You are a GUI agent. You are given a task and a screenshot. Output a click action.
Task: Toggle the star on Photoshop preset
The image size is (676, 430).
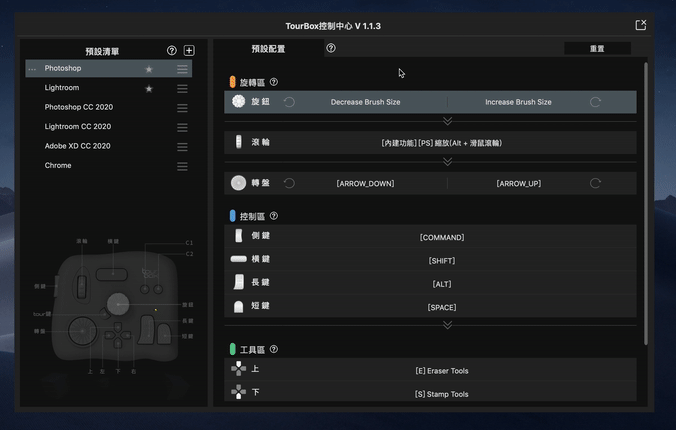(x=149, y=69)
